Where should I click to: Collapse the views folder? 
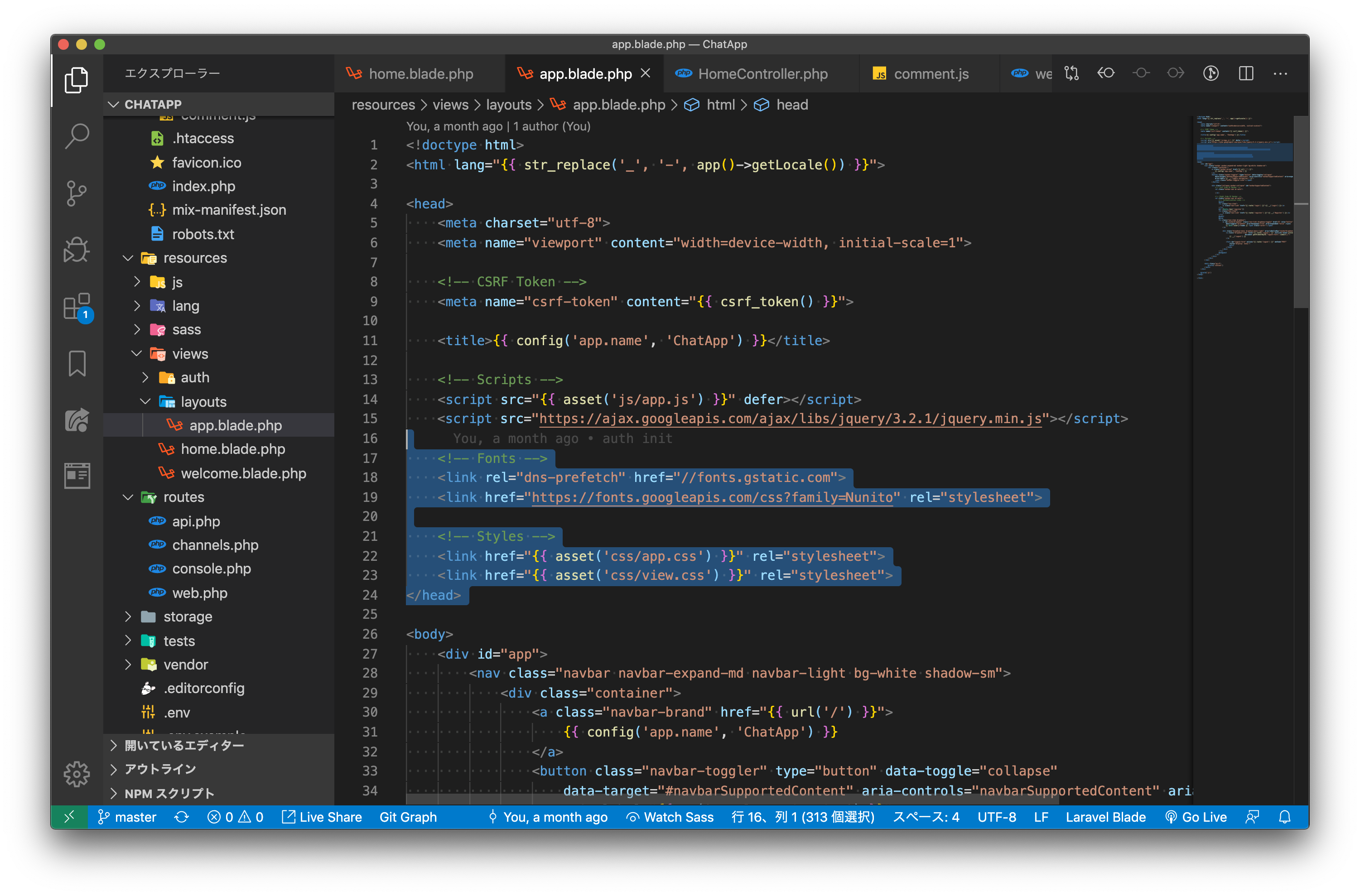(x=219, y=354)
